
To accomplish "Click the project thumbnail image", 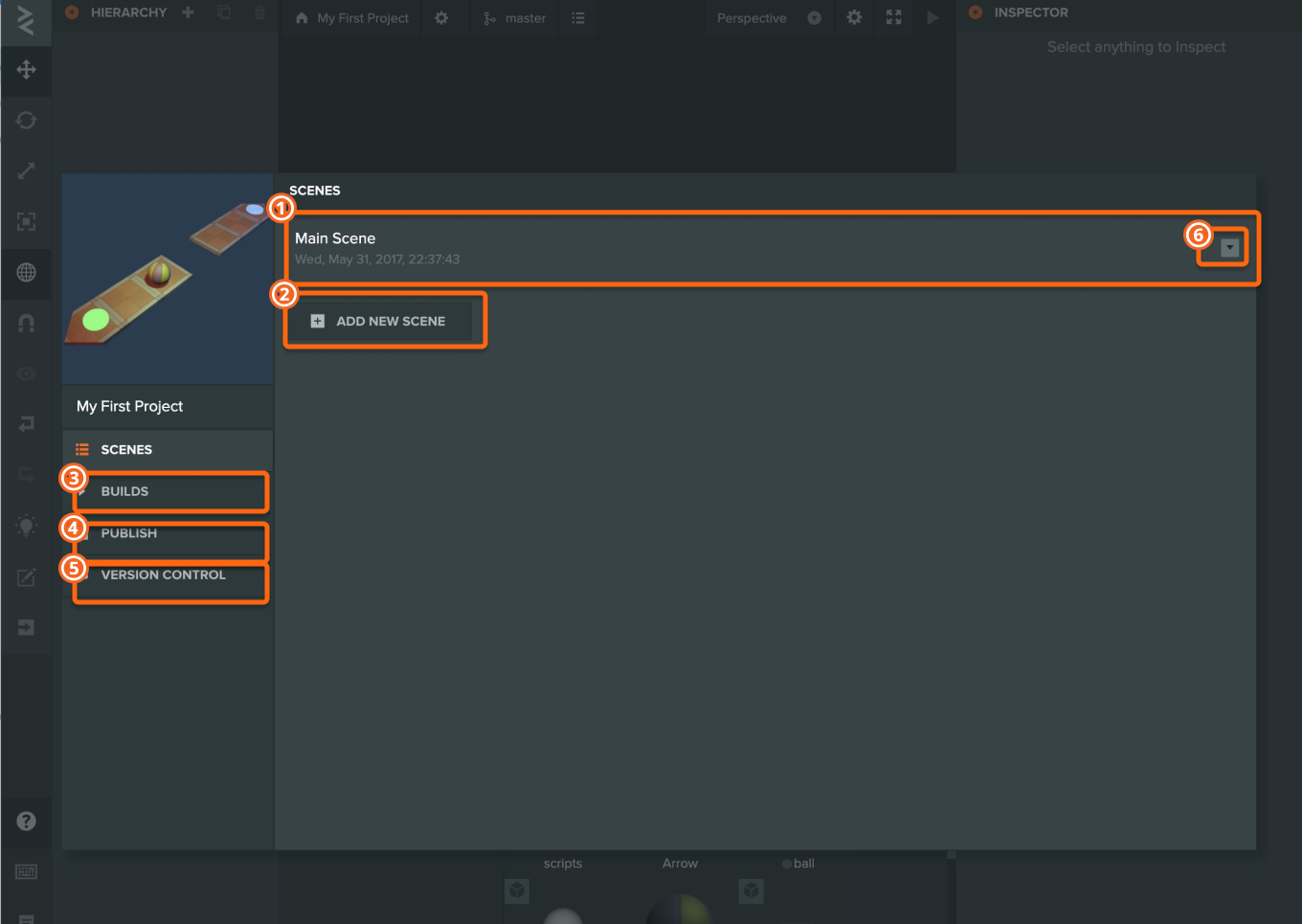I will pos(168,279).
